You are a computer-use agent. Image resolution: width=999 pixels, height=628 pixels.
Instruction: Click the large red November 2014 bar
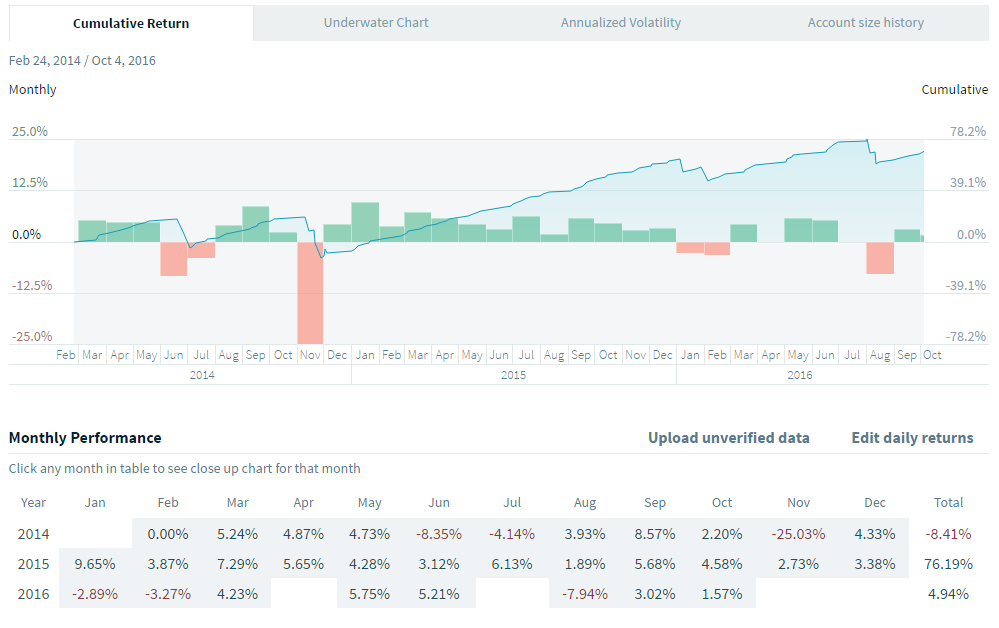click(310, 292)
